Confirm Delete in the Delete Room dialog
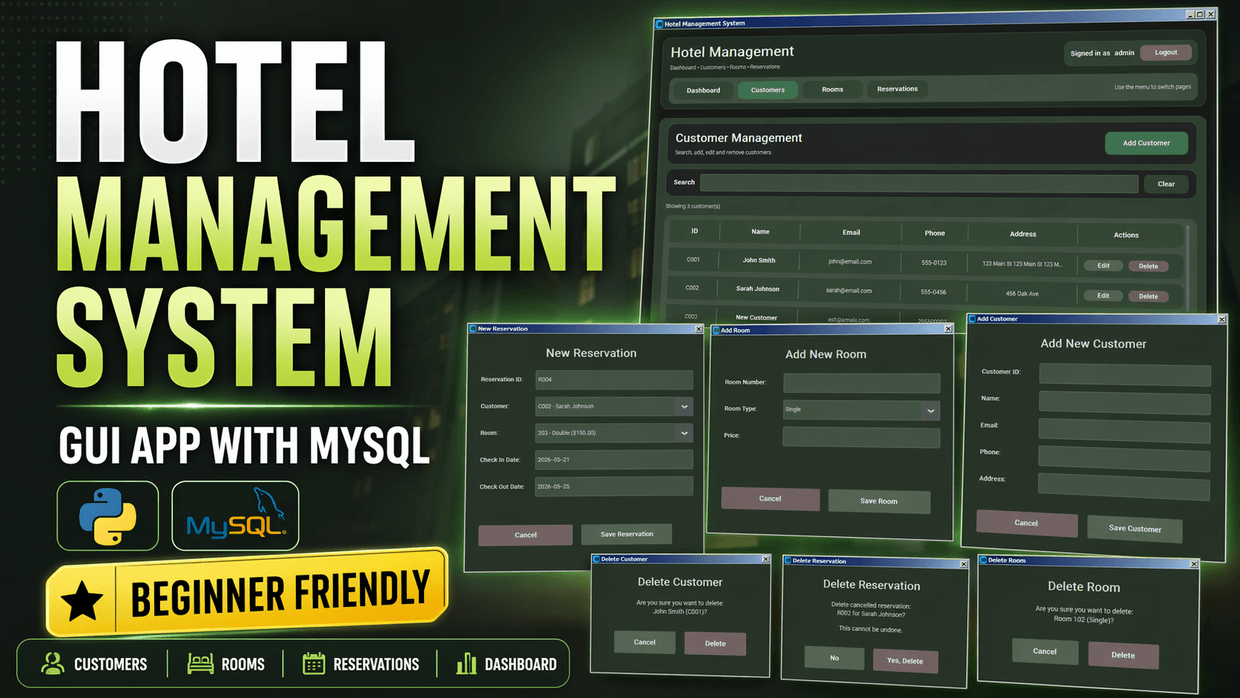The width and height of the screenshot is (1240, 698). click(1123, 655)
